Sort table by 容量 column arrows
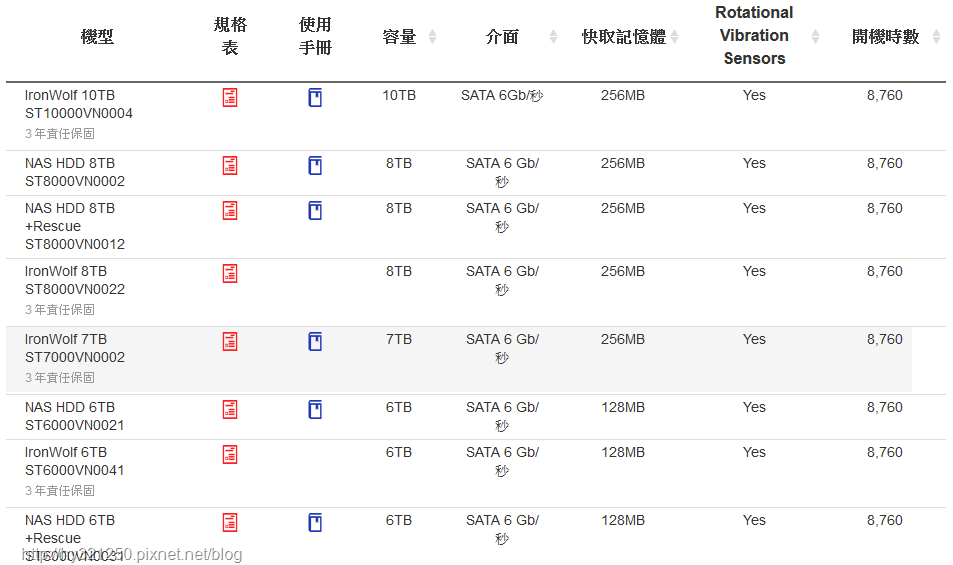 (432, 36)
